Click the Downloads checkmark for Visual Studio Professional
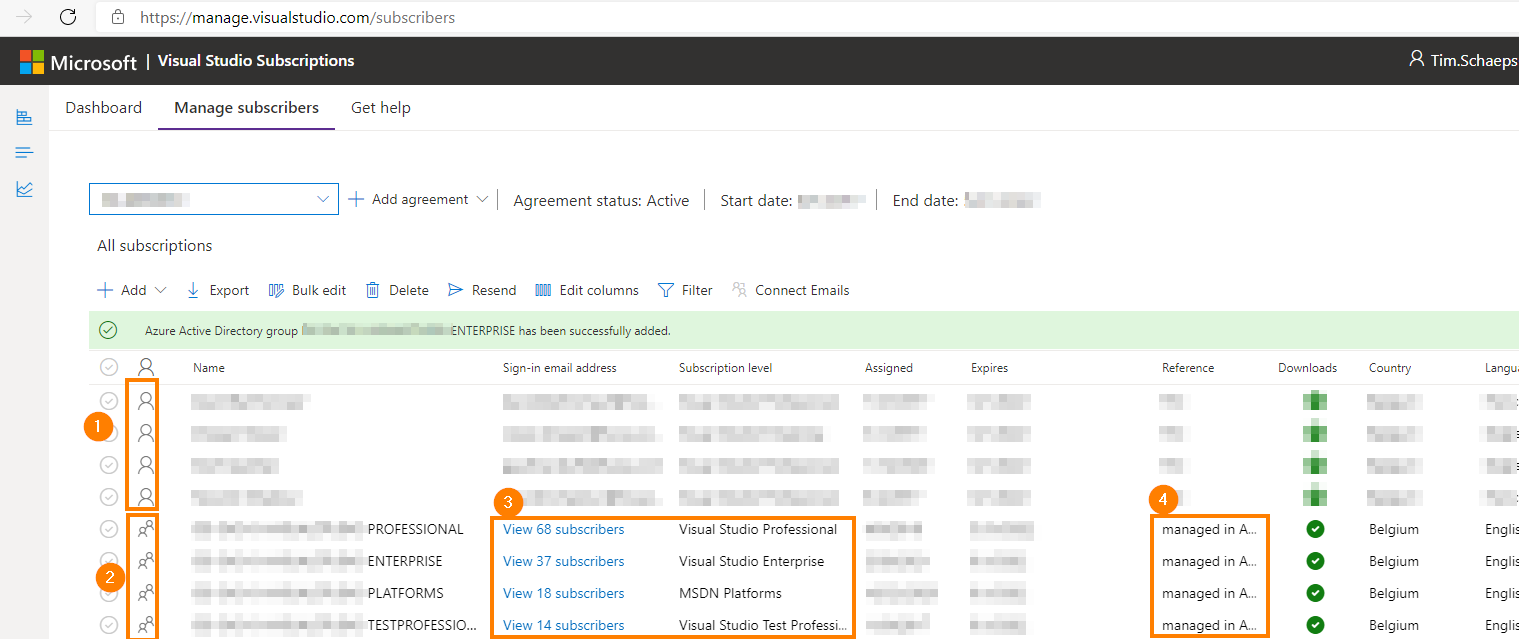The image size is (1519, 639). 1316,529
